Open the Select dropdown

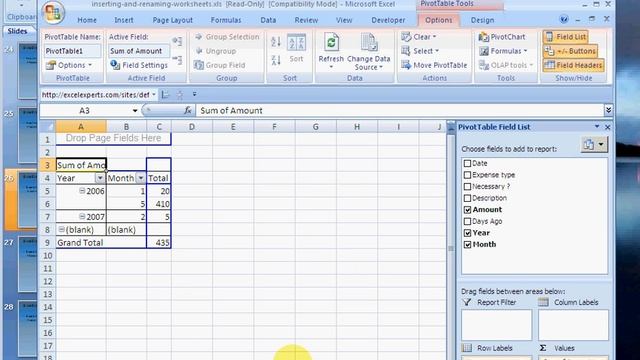pyautogui.click(x=420, y=51)
